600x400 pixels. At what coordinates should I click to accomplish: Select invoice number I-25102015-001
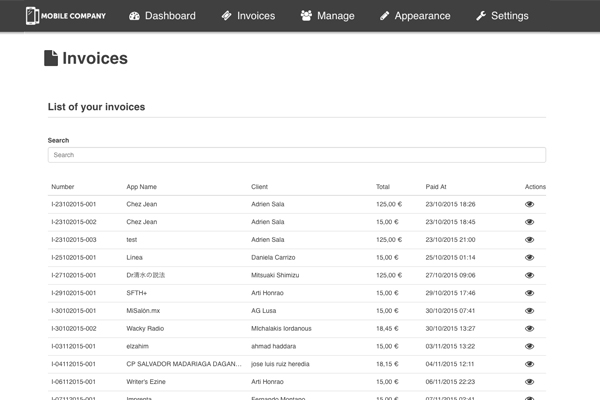pos(73,258)
